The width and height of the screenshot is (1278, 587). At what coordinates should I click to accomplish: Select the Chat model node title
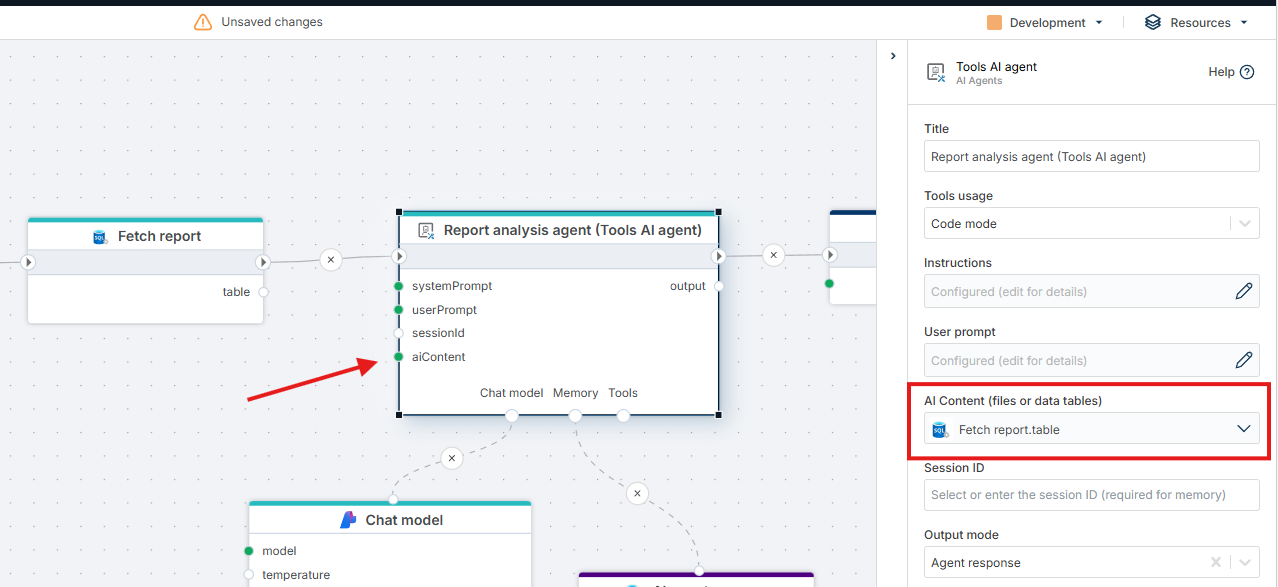click(404, 520)
